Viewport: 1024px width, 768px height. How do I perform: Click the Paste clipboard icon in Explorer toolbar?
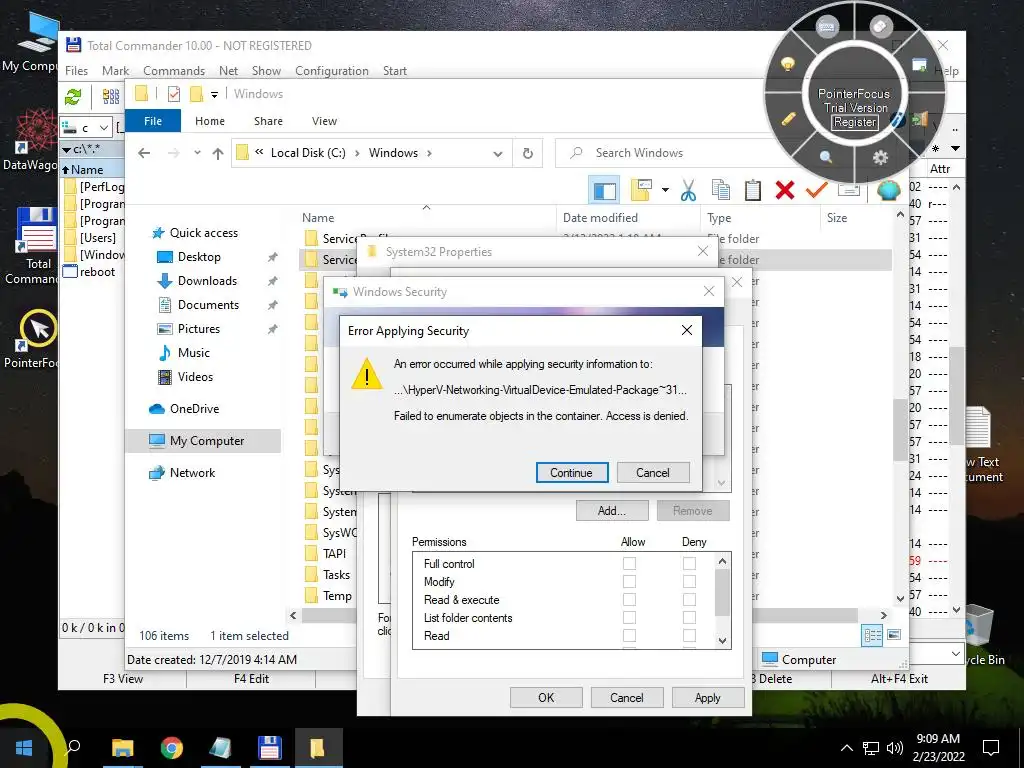click(753, 190)
